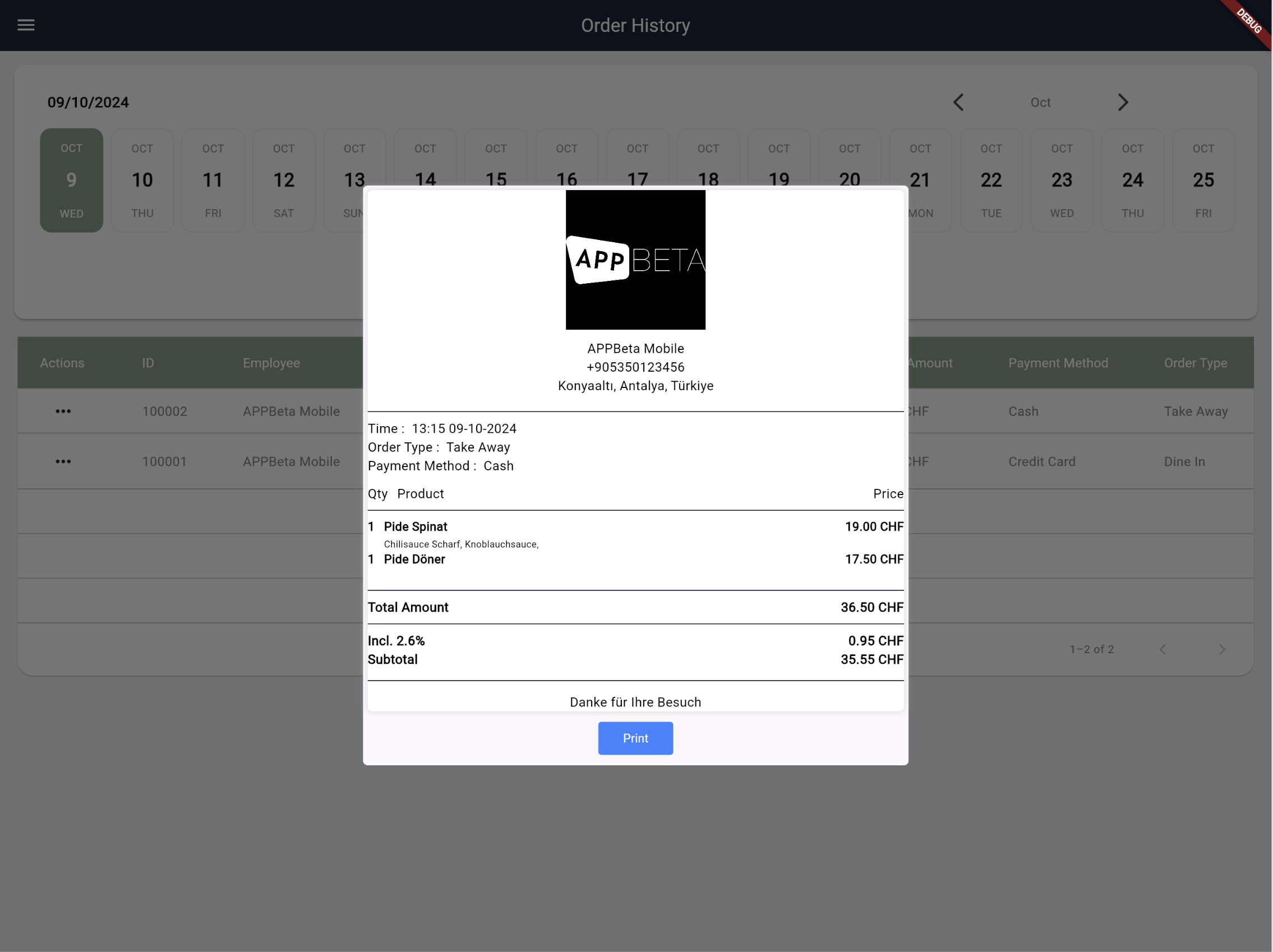Screen dimensions: 1273x952
Task: Open actions menu for order 100002
Action: [x=63, y=412]
